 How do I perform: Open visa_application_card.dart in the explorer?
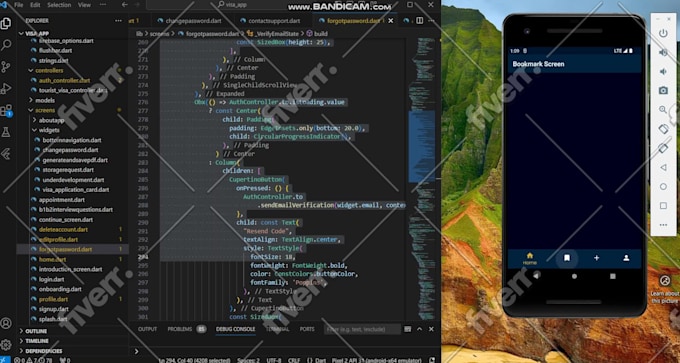pos(75,190)
